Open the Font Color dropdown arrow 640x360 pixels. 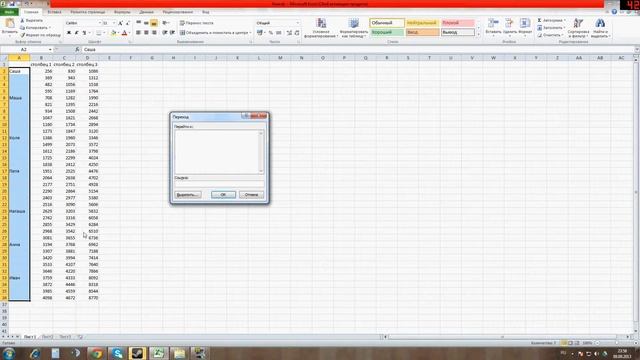point(129,33)
